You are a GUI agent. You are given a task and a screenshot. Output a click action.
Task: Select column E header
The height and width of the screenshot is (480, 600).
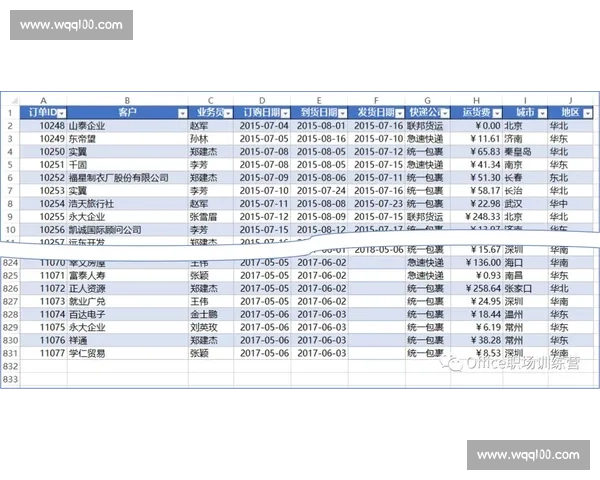click(319, 100)
